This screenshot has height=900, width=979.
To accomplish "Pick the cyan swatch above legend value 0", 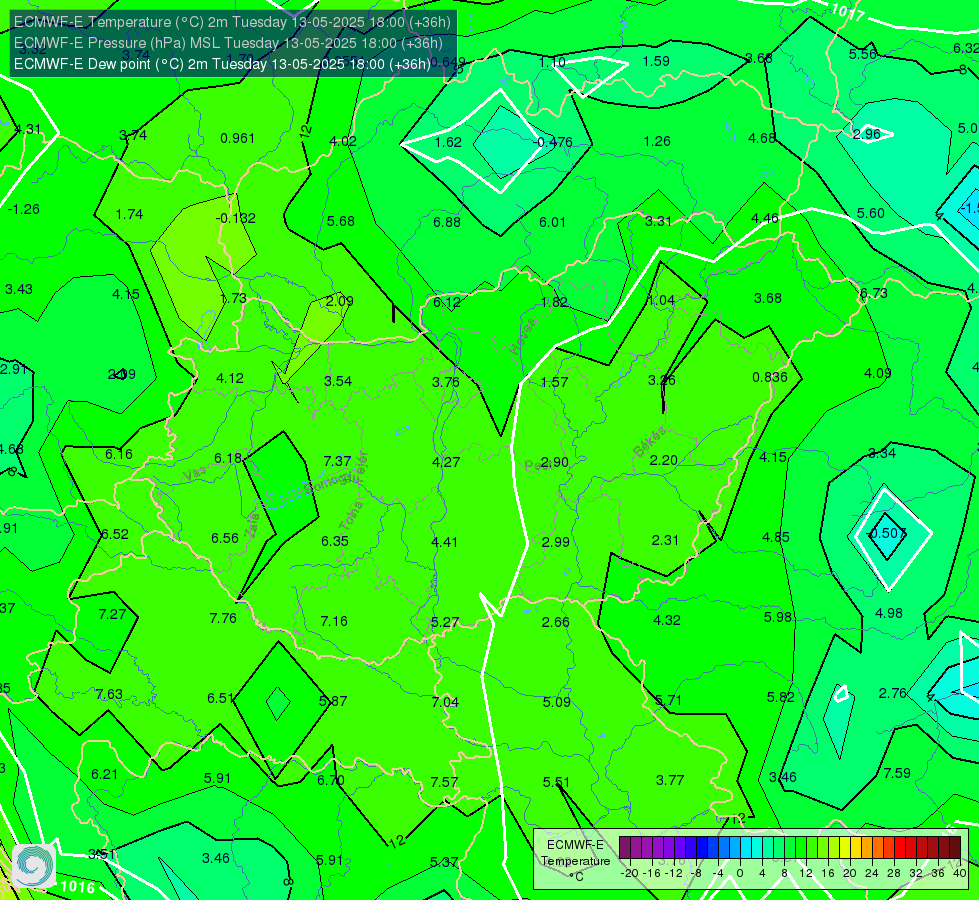I will point(746,848).
